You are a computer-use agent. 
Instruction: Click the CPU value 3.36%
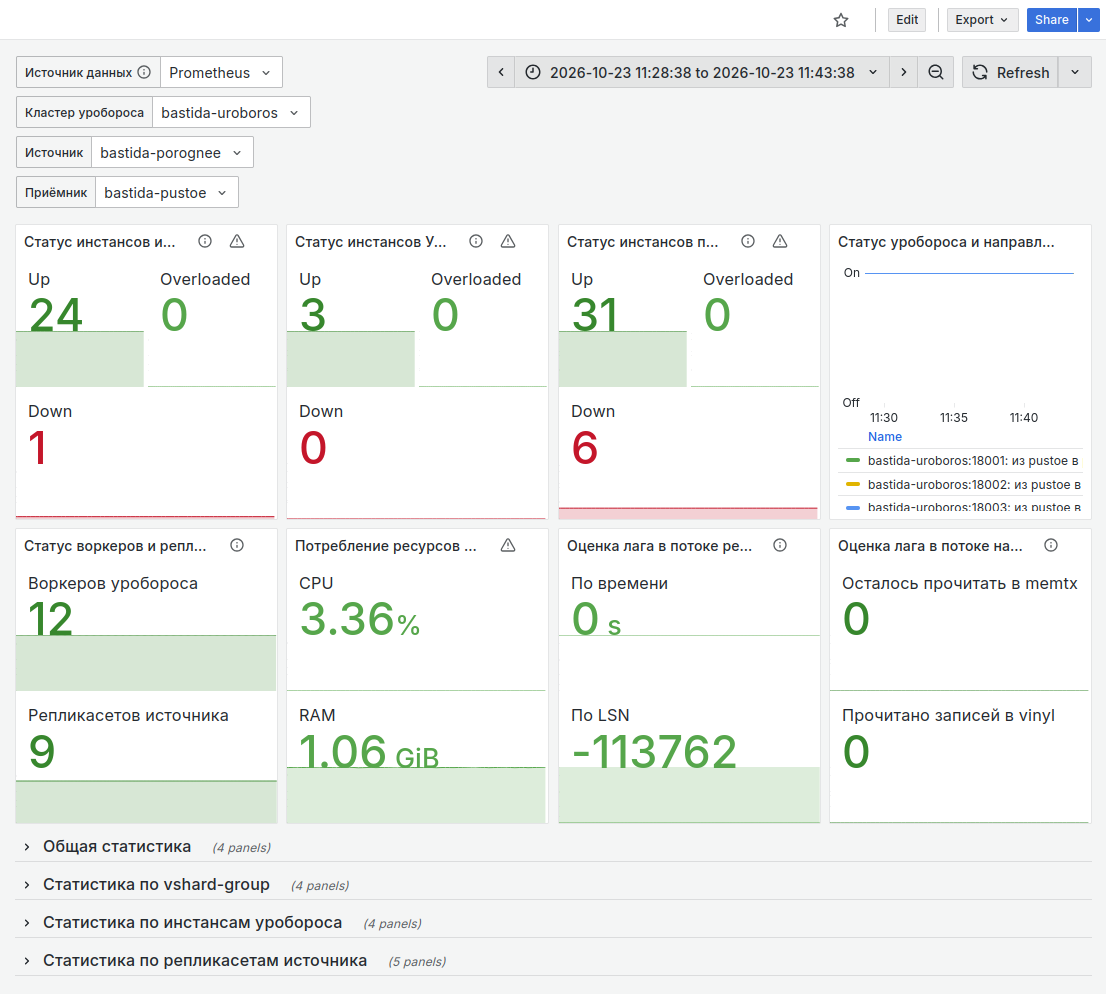(x=360, y=619)
